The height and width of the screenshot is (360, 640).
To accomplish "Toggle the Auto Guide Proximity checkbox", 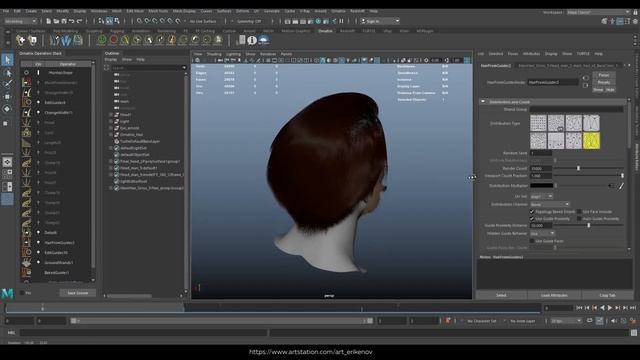I will click(579, 219).
